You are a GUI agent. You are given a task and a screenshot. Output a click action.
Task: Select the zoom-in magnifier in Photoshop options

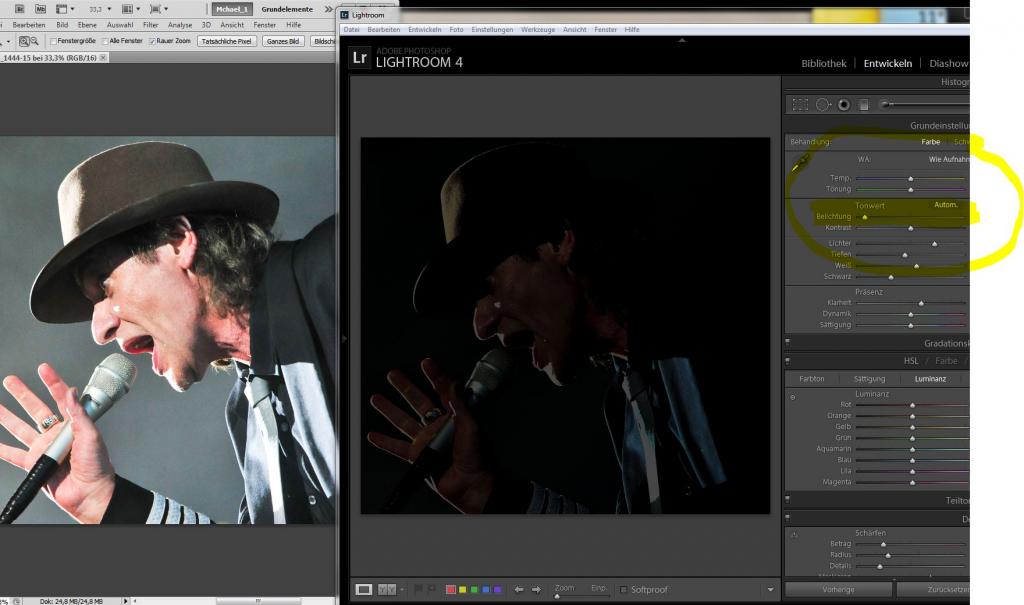(24, 41)
